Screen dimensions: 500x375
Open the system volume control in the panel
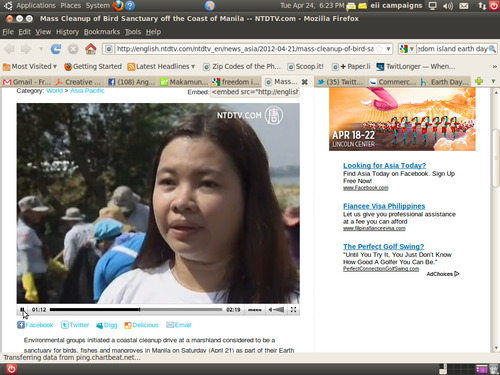pyautogui.click(x=448, y=6)
